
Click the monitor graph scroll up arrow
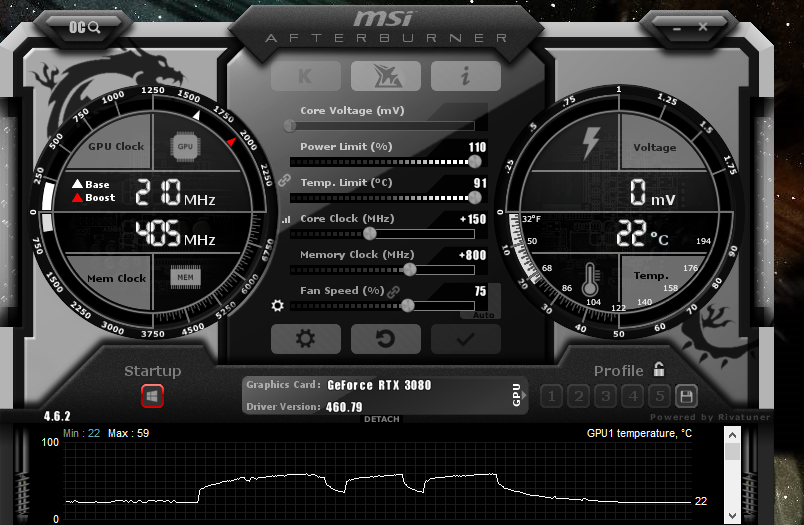[732, 435]
